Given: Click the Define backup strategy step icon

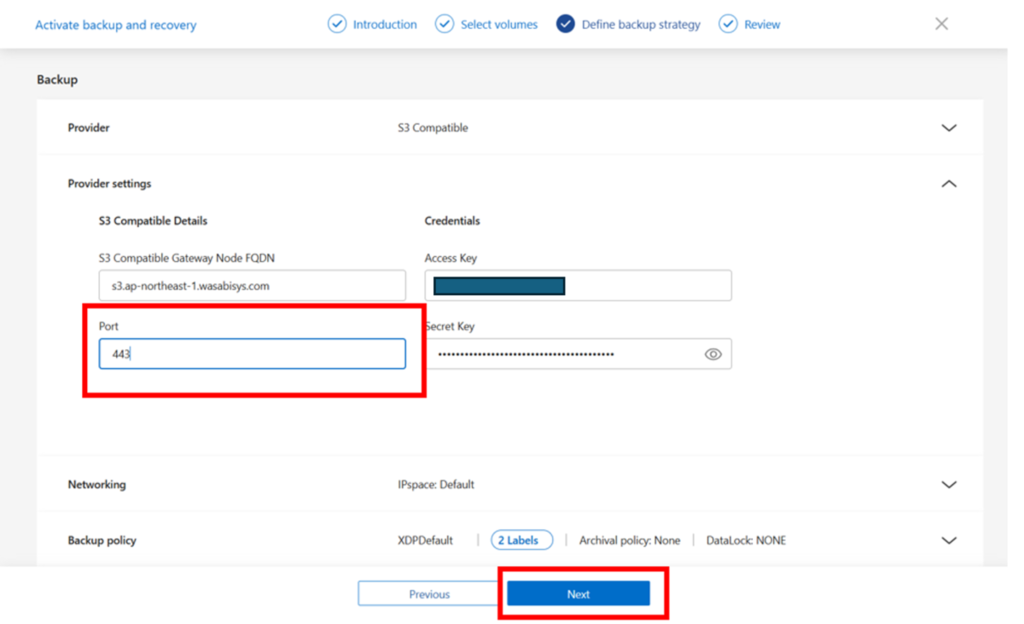Looking at the screenshot, I should point(566,24).
